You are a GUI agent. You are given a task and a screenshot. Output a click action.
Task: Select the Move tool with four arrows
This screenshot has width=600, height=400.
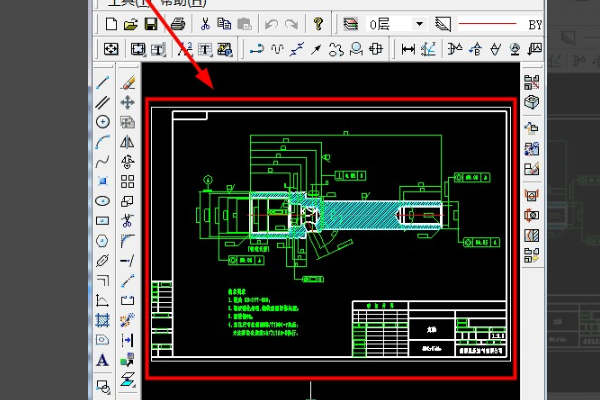pos(128,102)
